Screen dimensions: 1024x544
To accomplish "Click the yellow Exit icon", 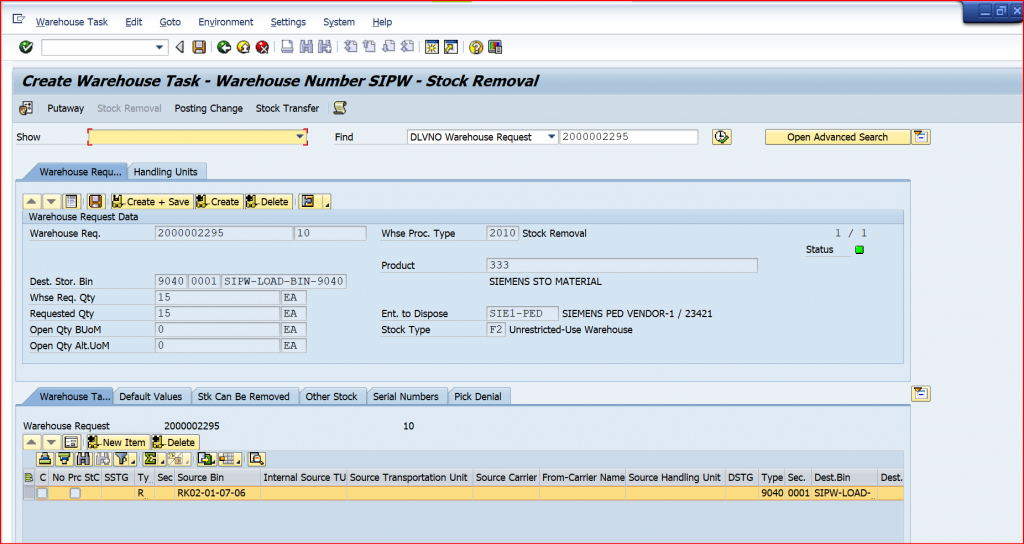I will (x=244, y=47).
